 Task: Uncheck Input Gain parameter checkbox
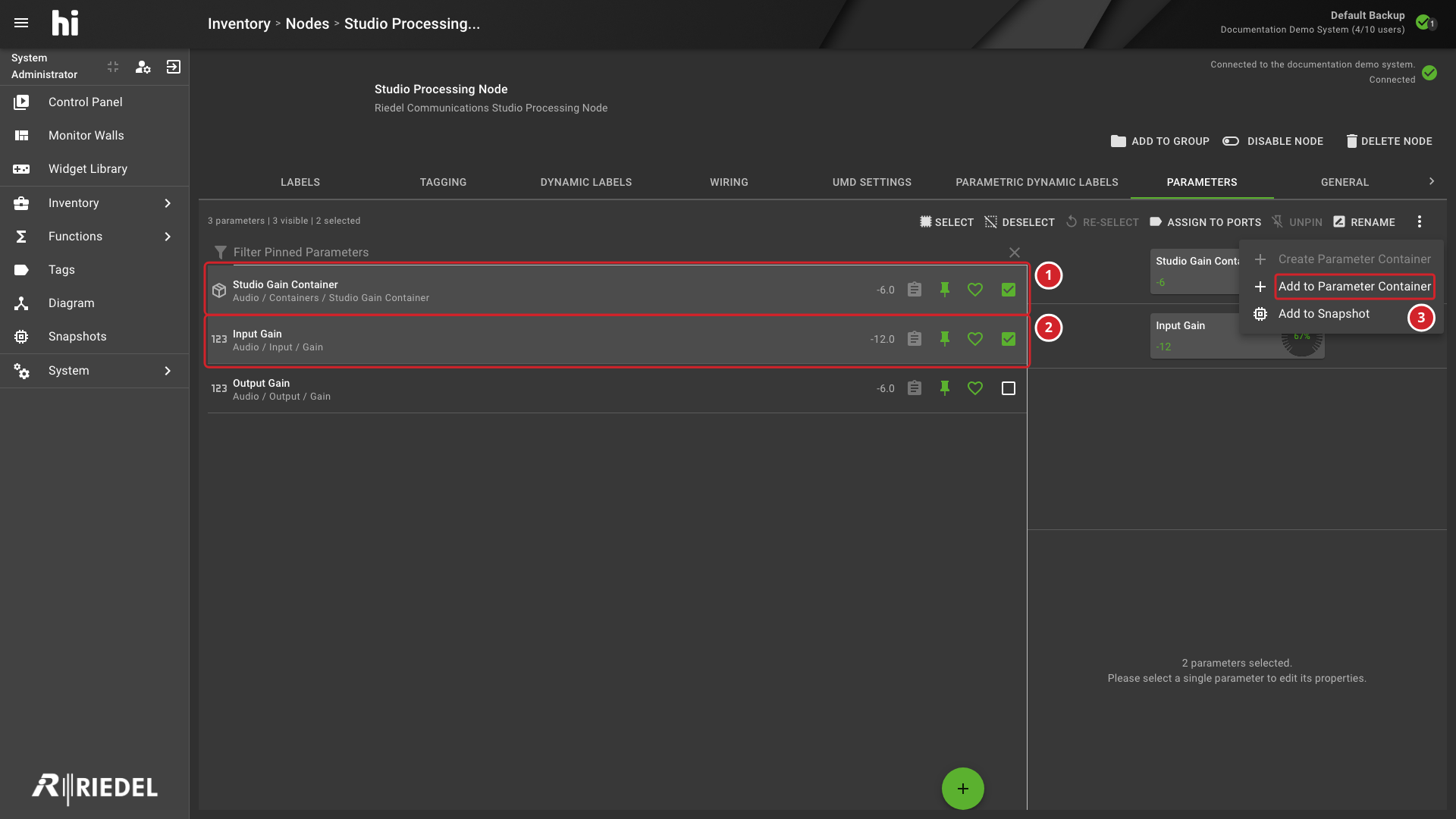[x=1009, y=339]
